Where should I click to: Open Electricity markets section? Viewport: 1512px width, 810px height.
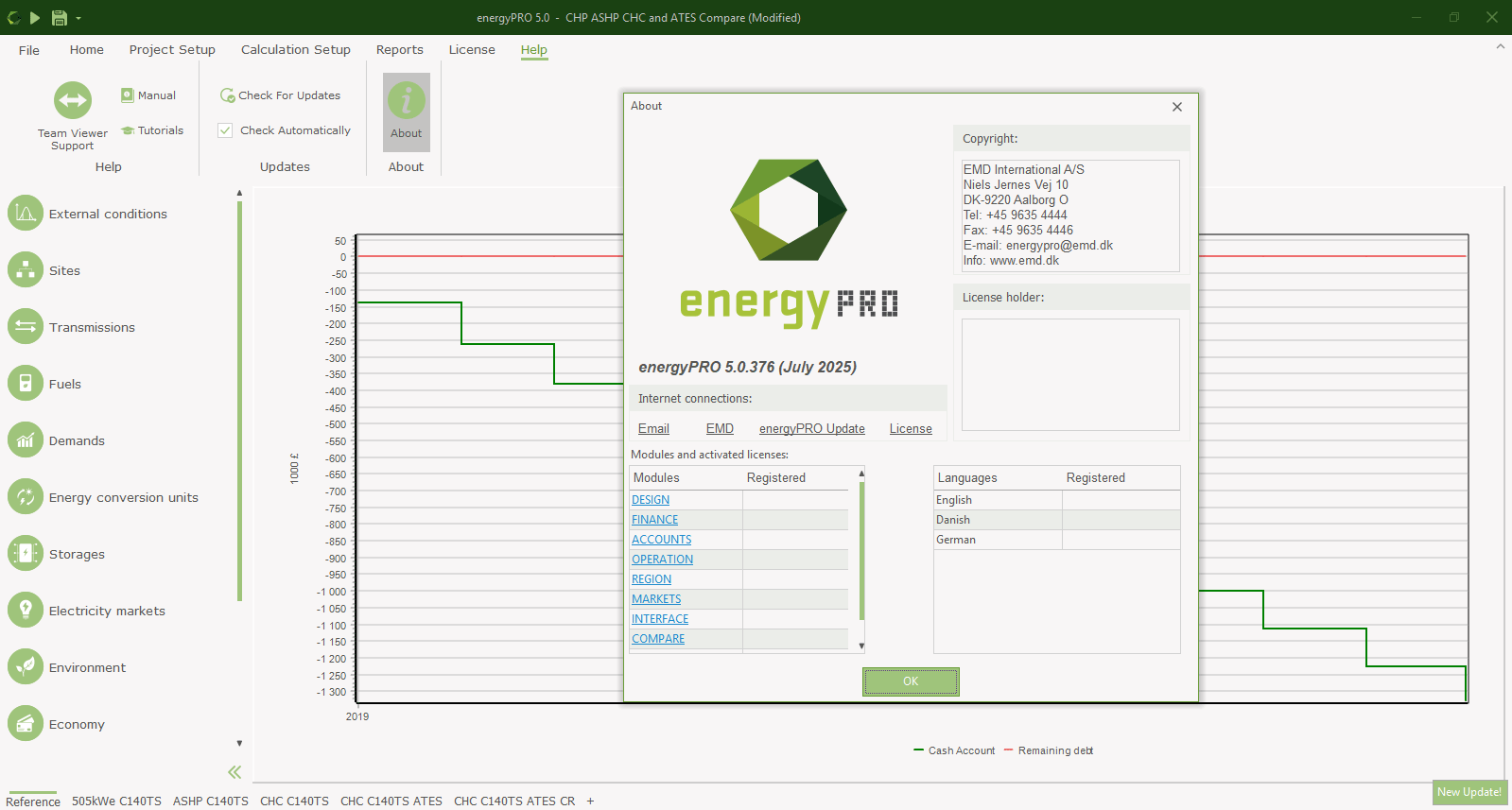(87, 611)
